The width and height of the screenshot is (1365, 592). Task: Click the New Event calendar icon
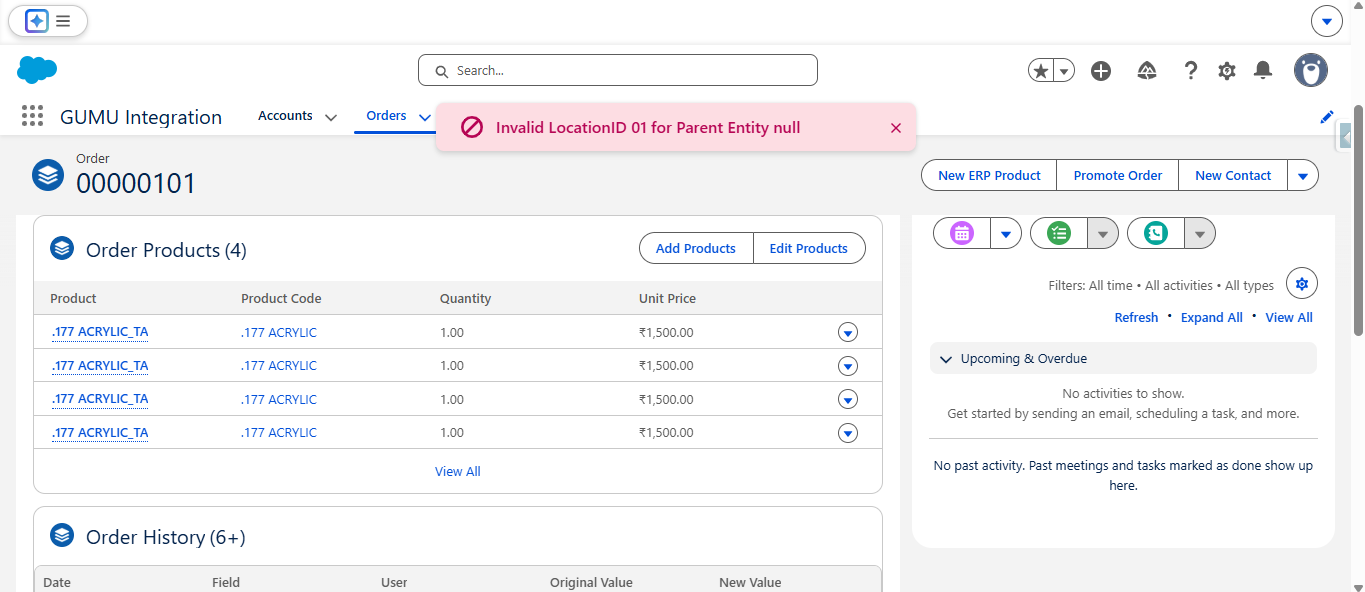(x=962, y=233)
